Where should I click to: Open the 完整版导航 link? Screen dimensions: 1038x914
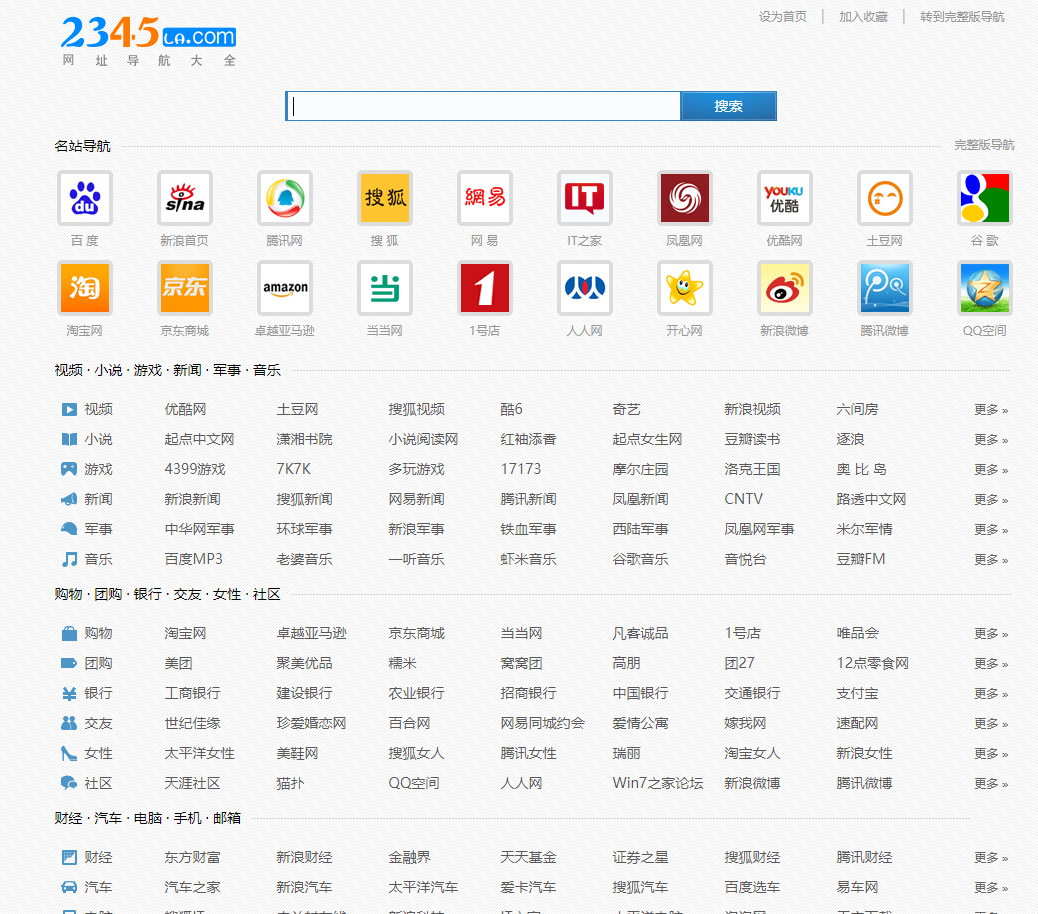coord(984,145)
